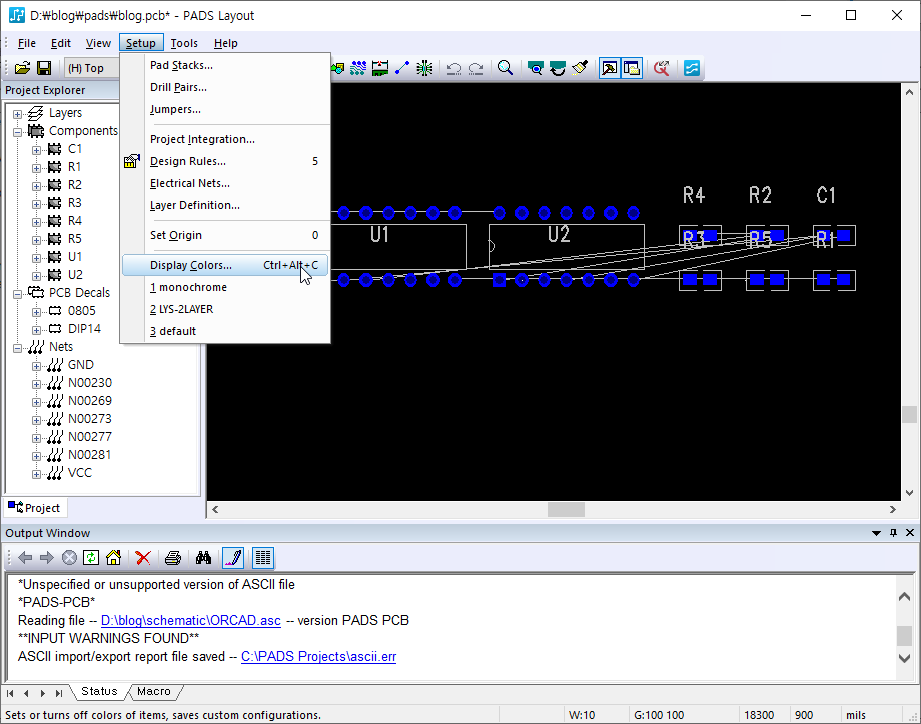Expand the 0805 decal node
The width and height of the screenshot is (921, 724).
click(36, 312)
